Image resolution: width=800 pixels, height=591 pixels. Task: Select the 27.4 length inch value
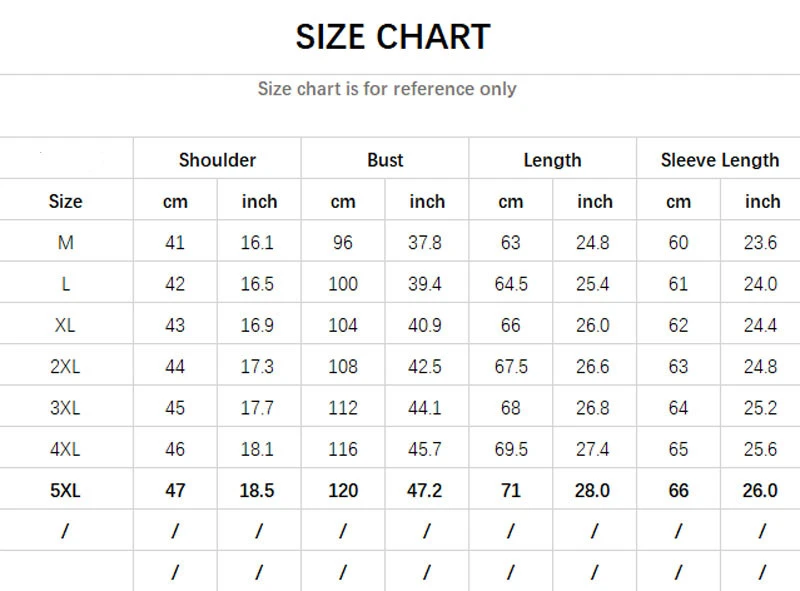[x=594, y=449]
